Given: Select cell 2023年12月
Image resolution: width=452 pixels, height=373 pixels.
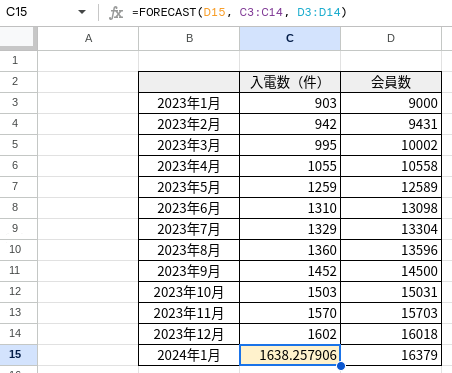Looking at the screenshot, I should [x=189, y=334].
